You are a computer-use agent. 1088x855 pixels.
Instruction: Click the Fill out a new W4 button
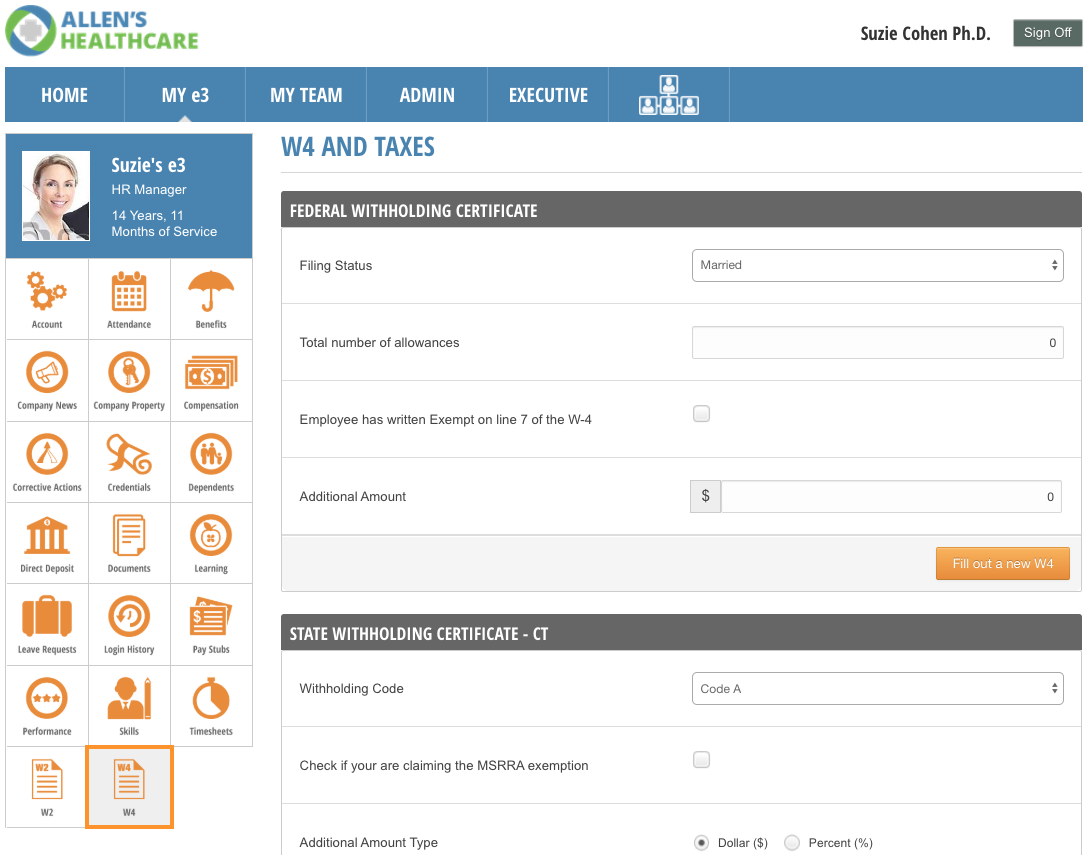pos(1002,564)
